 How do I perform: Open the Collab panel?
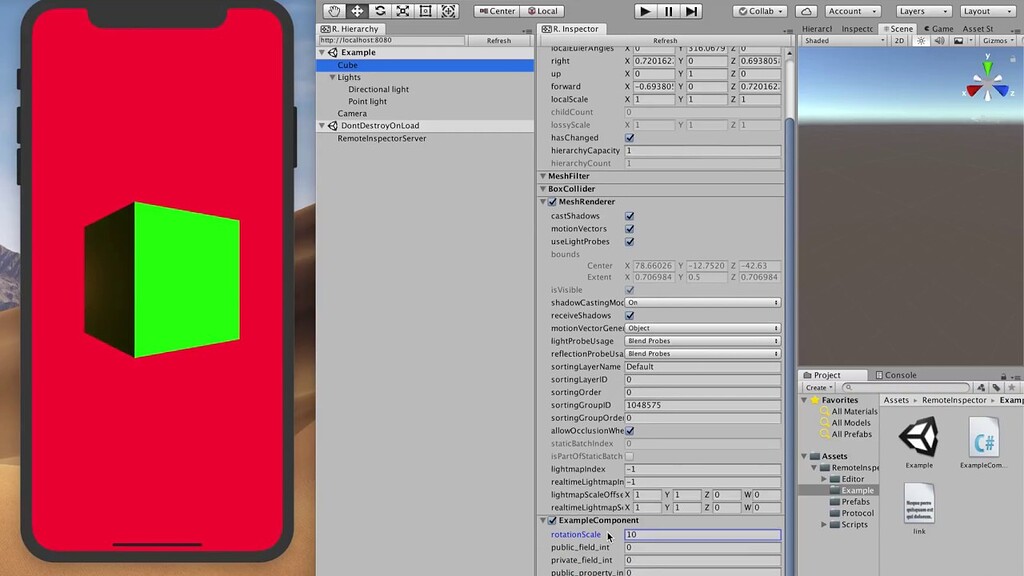click(759, 11)
